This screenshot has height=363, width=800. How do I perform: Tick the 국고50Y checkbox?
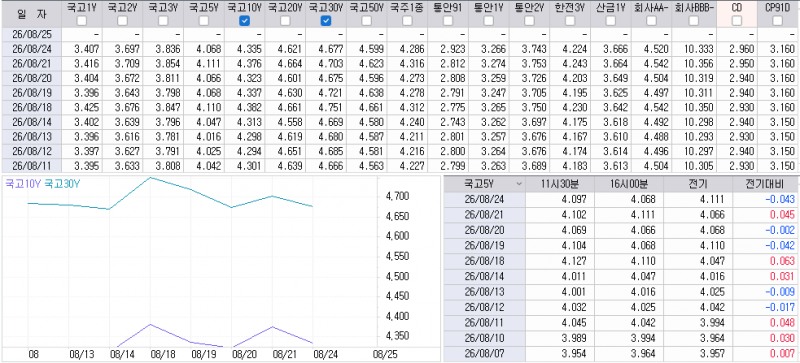click(x=366, y=21)
